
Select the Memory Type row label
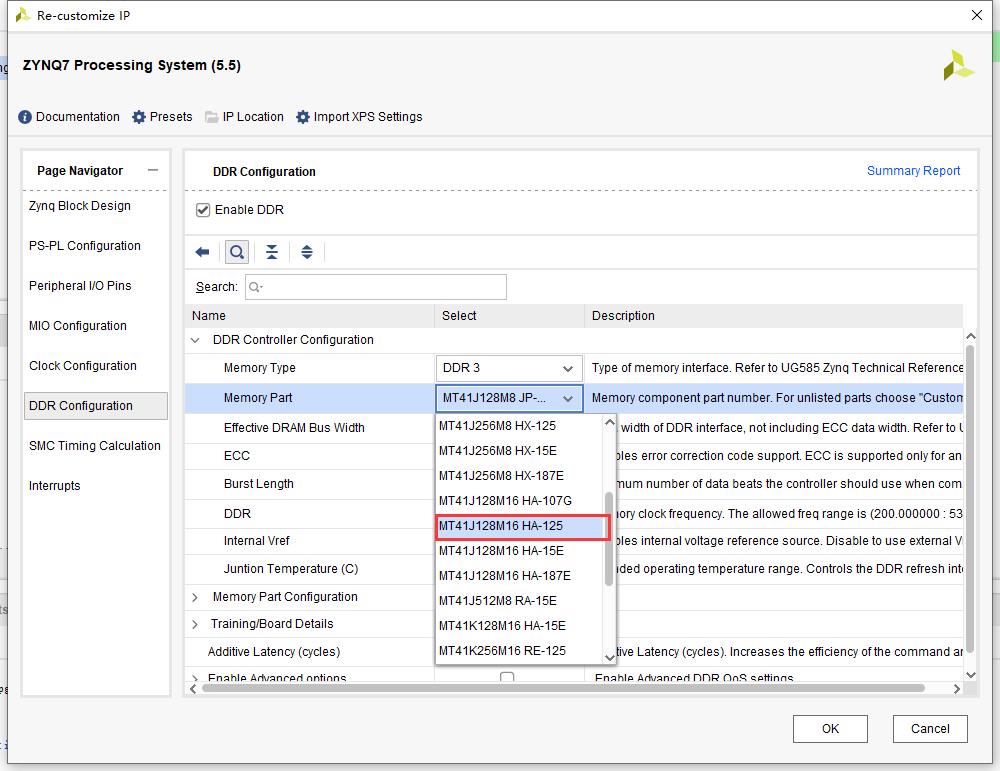point(260,368)
